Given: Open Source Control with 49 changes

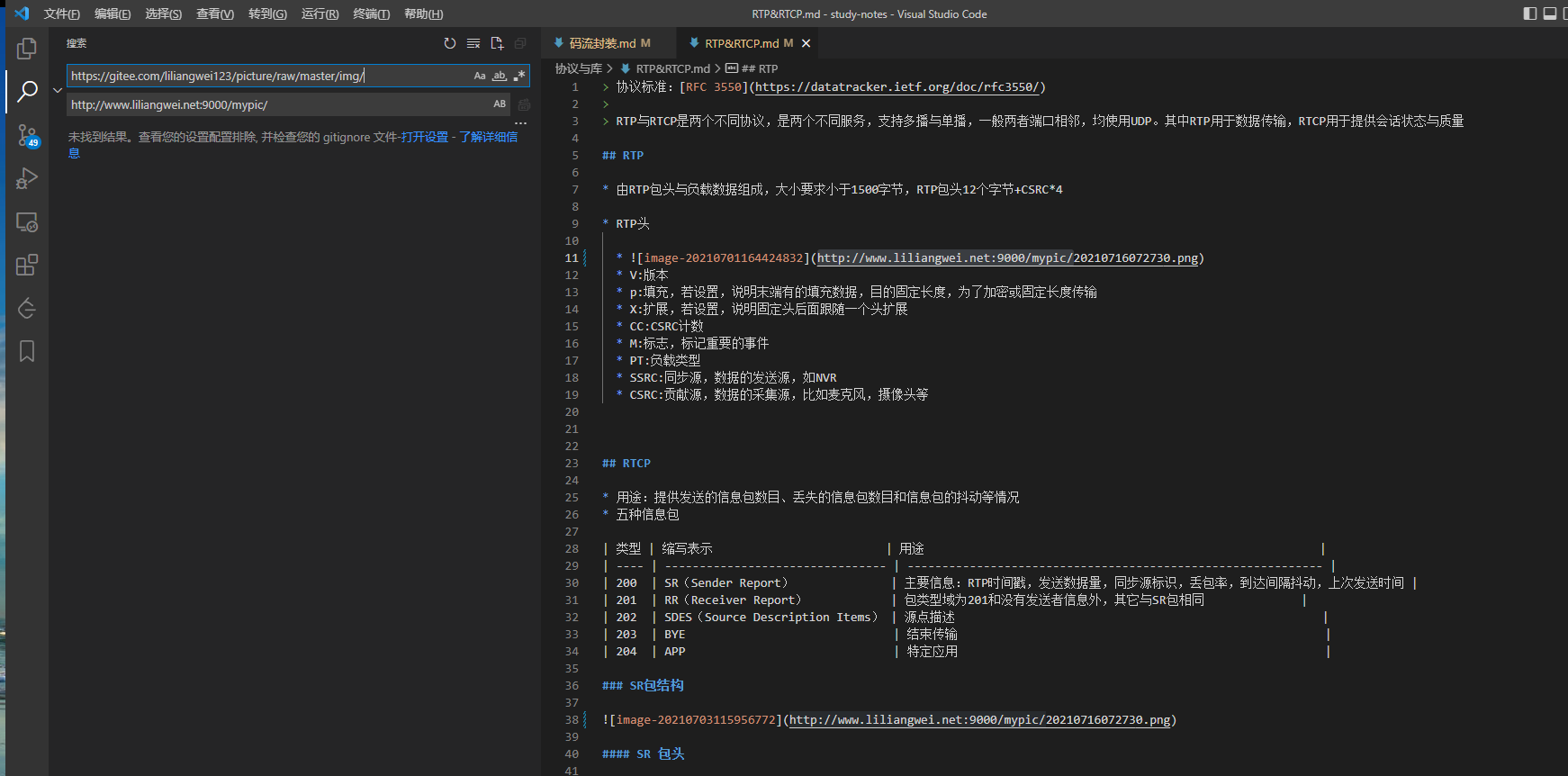Looking at the screenshot, I should click(27, 135).
